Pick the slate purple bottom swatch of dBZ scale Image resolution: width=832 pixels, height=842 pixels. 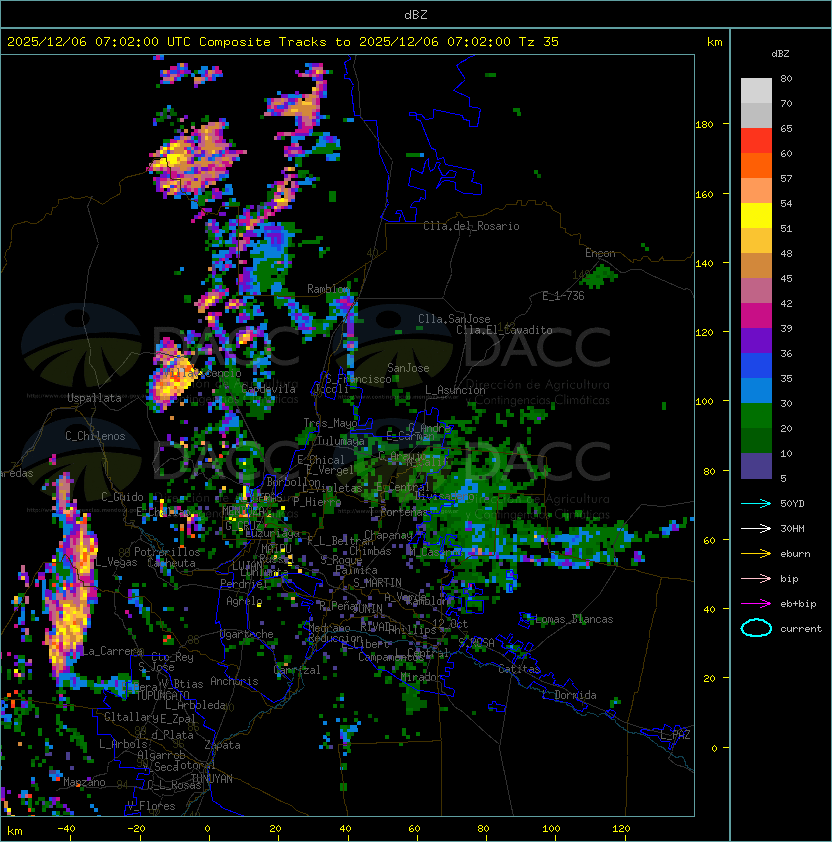point(756,466)
